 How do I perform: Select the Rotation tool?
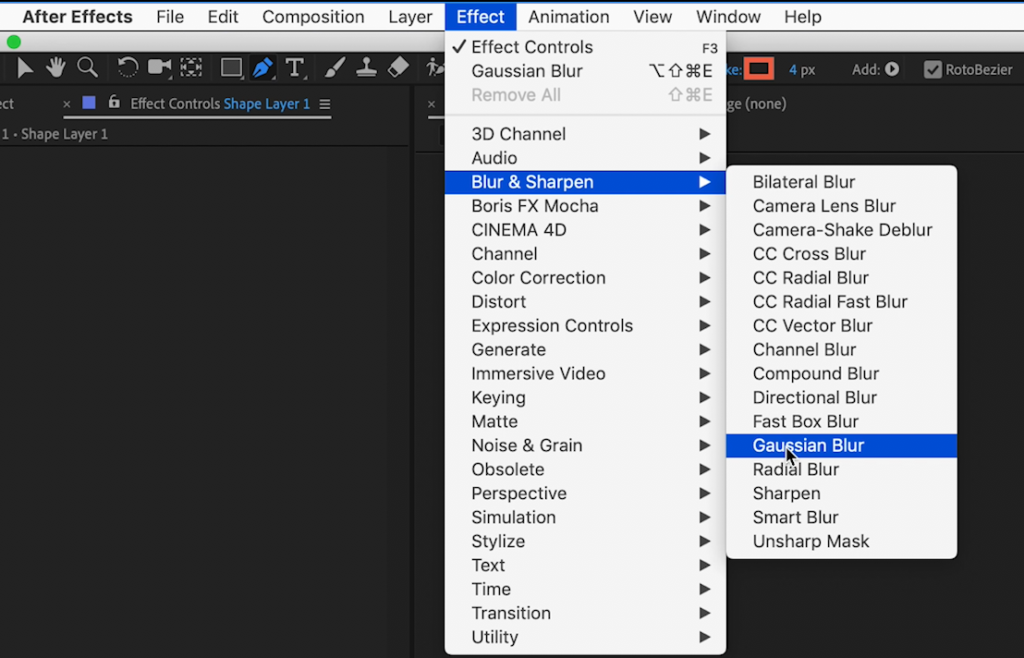pyautogui.click(x=128, y=68)
